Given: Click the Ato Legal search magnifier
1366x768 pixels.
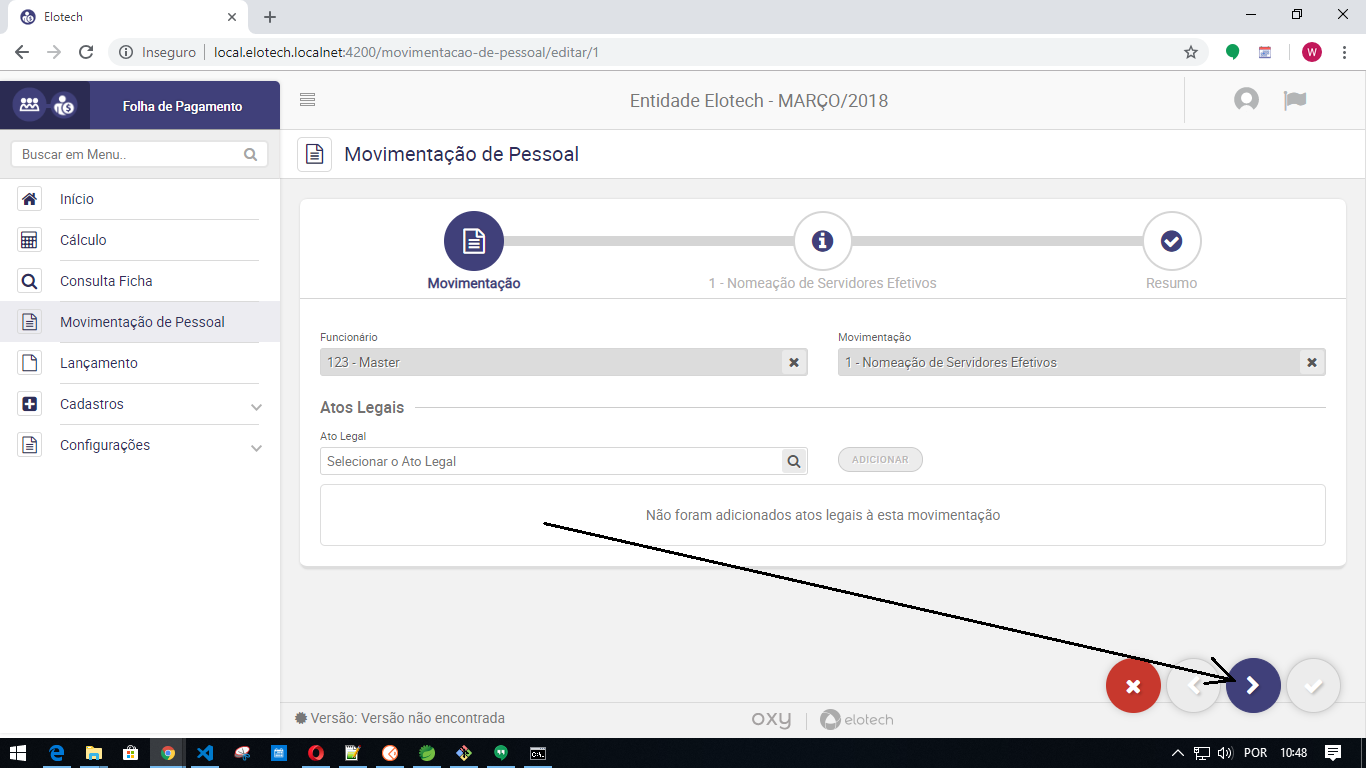Looking at the screenshot, I should point(794,461).
